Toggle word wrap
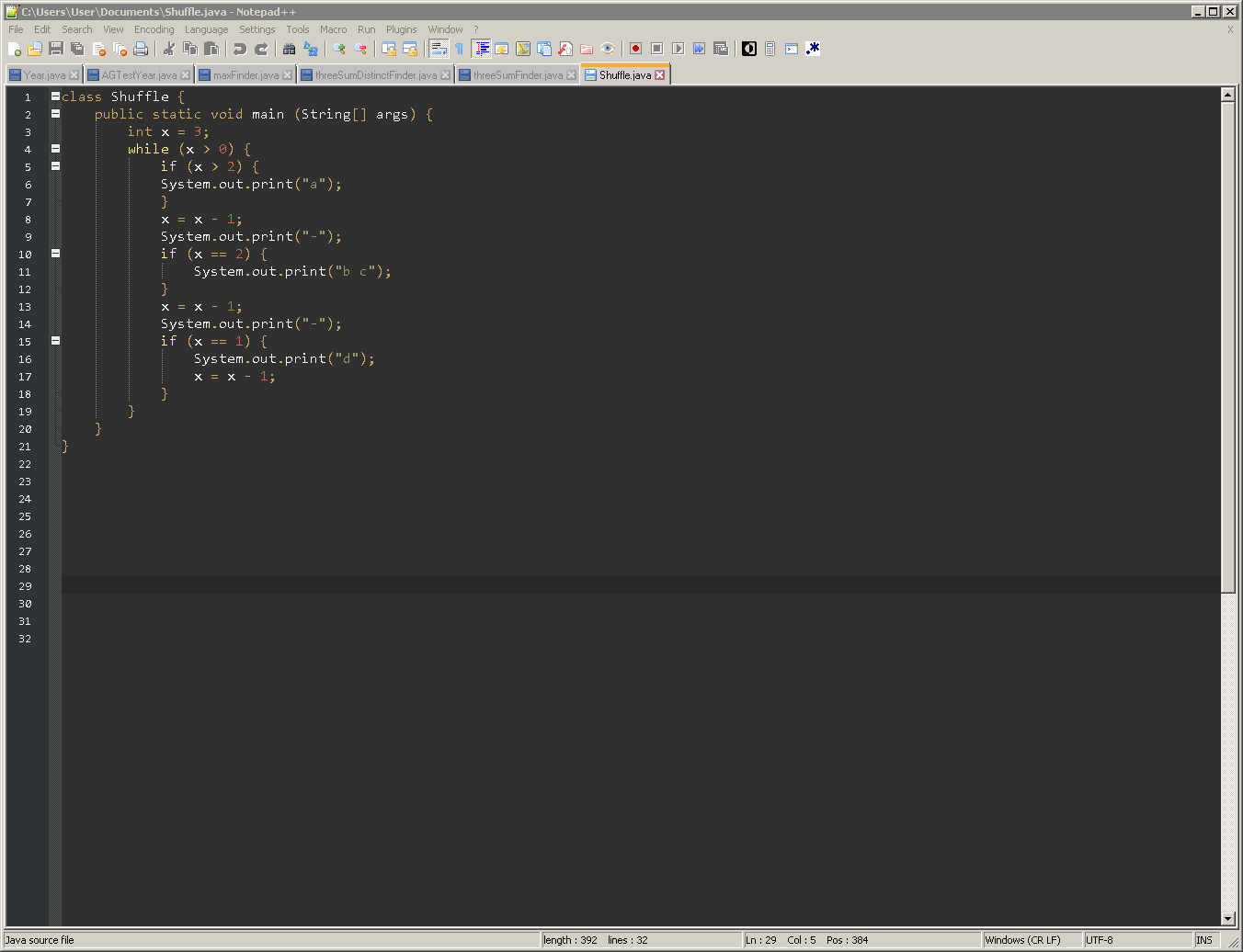Image resolution: width=1243 pixels, height=952 pixels. pyautogui.click(x=439, y=49)
